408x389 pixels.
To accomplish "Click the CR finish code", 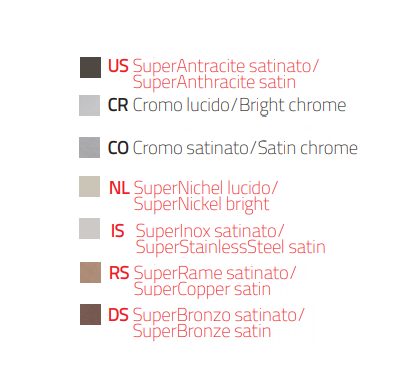I will (118, 105).
